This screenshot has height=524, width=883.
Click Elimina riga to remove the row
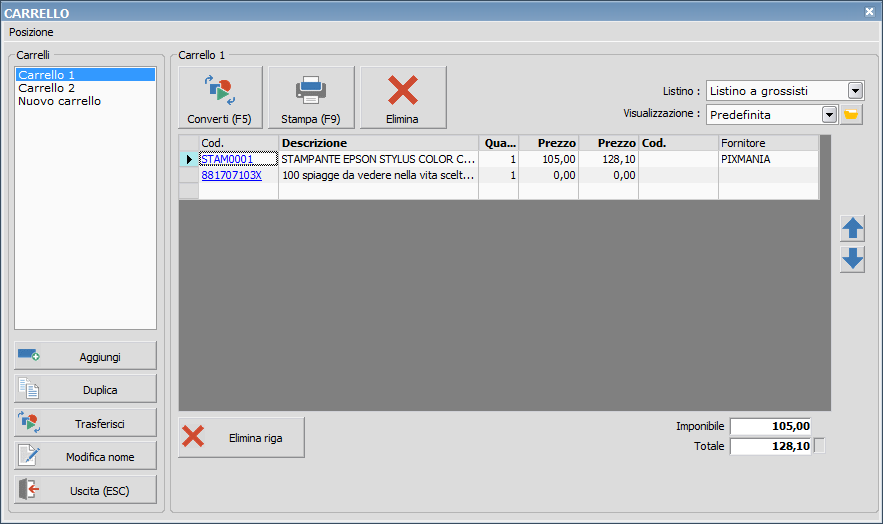tap(242, 437)
